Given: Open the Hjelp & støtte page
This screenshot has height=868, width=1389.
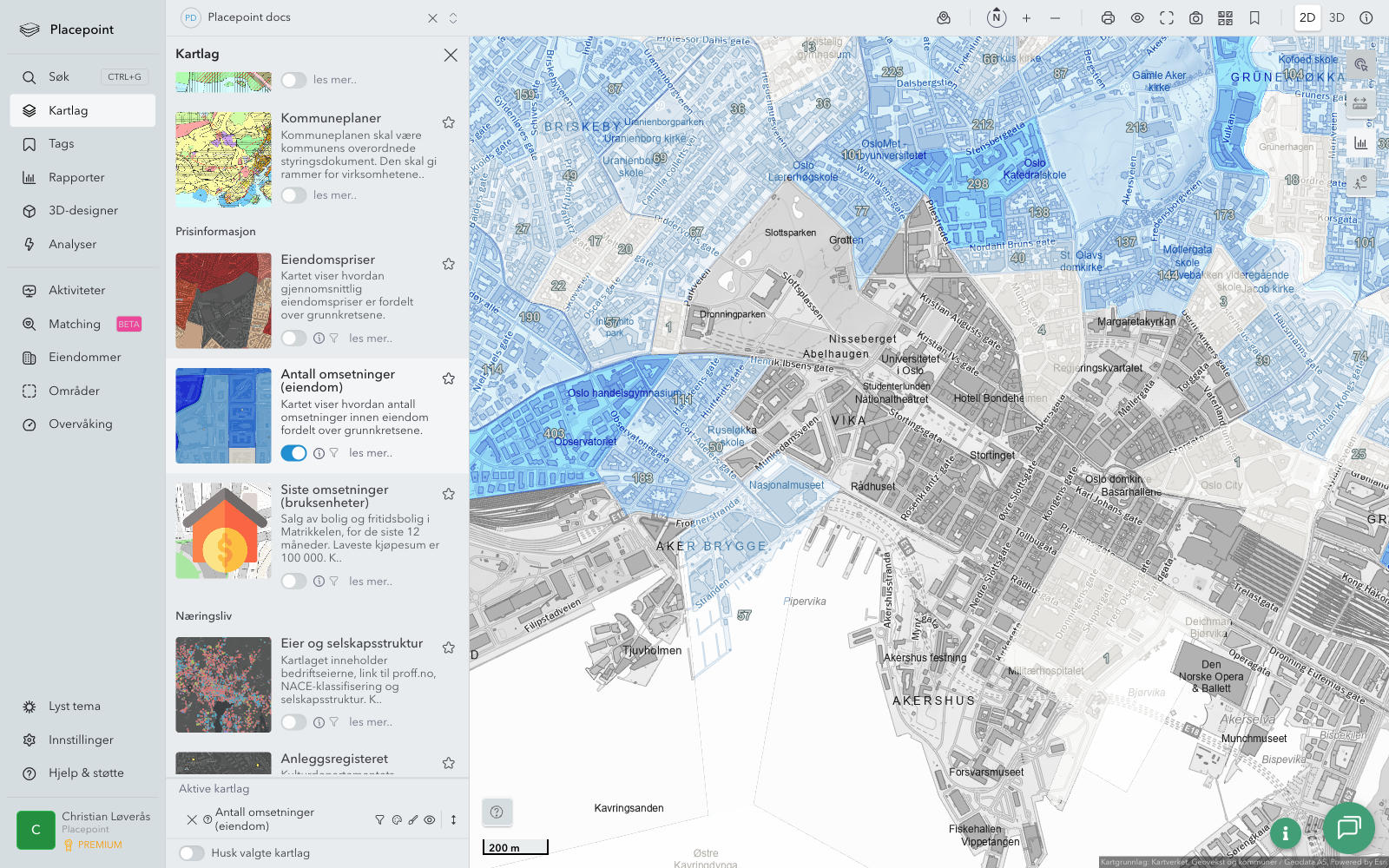Looking at the screenshot, I should tap(86, 773).
